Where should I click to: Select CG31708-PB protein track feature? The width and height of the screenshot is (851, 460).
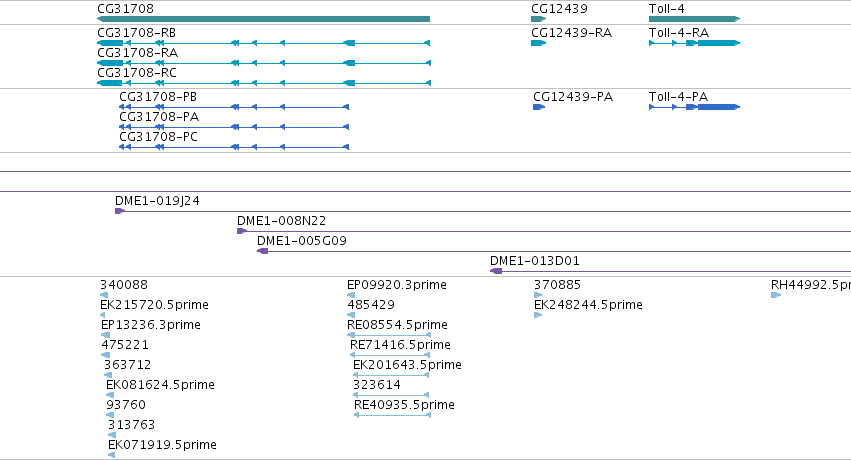[234, 107]
